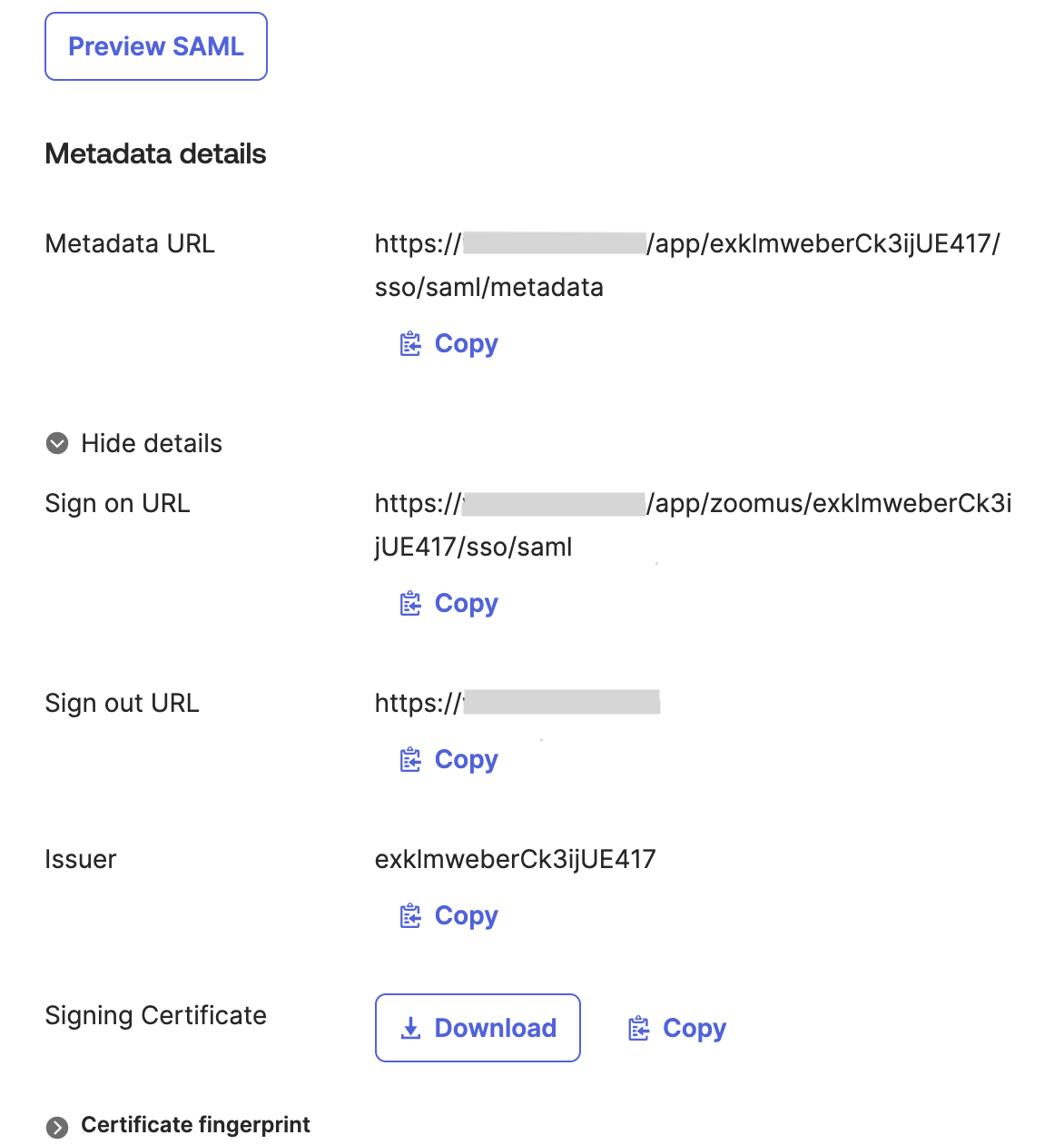Copy the Issuer value link
Viewport: 1064px width, 1145px height.
coord(466,916)
